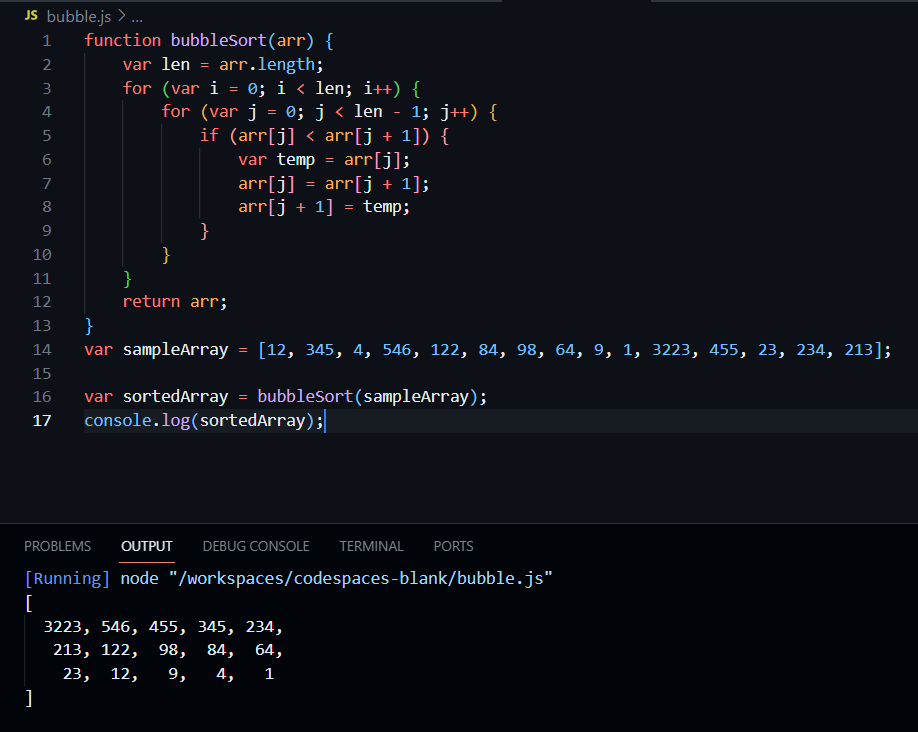Screen dimensions: 918x732
Task: Switch to the TERMINAL tab
Action: (371, 546)
